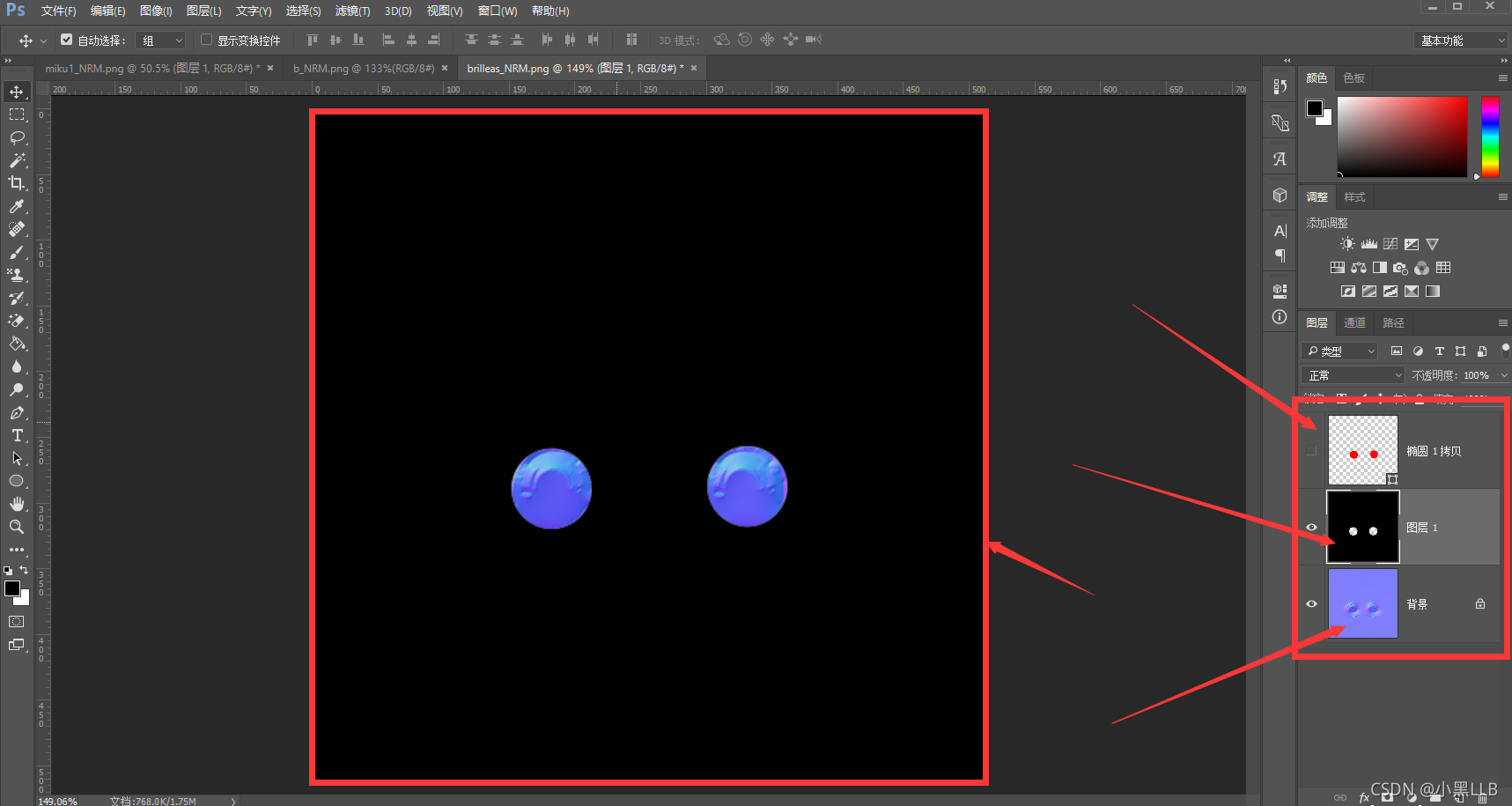Switch to the 路径 paths tab
The image size is (1512, 806).
click(x=1393, y=323)
